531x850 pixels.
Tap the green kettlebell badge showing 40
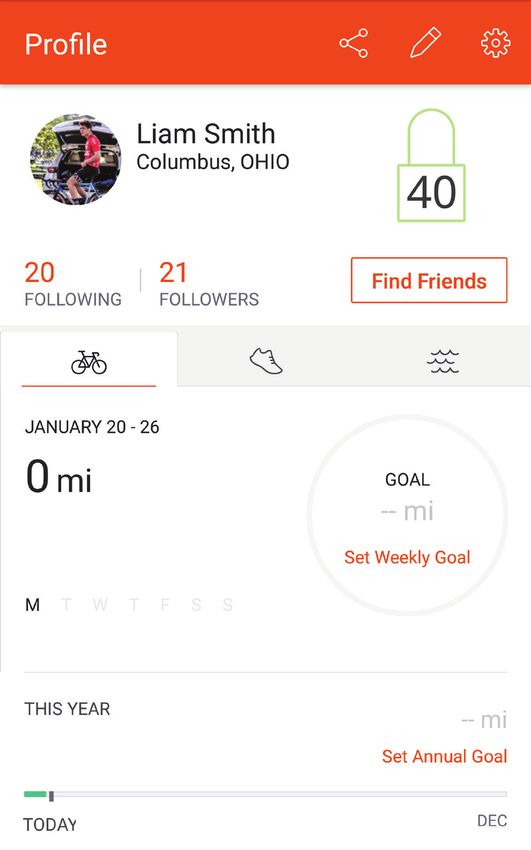click(x=431, y=166)
